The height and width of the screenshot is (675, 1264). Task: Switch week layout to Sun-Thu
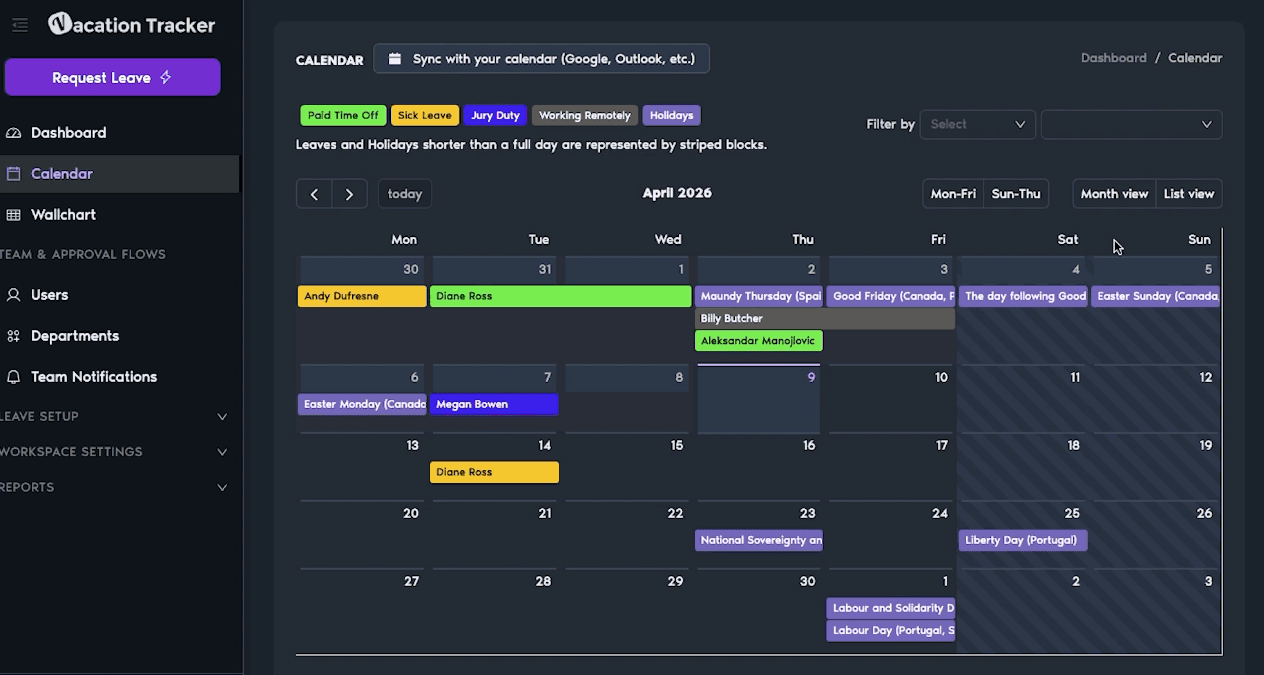coord(1016,194)
